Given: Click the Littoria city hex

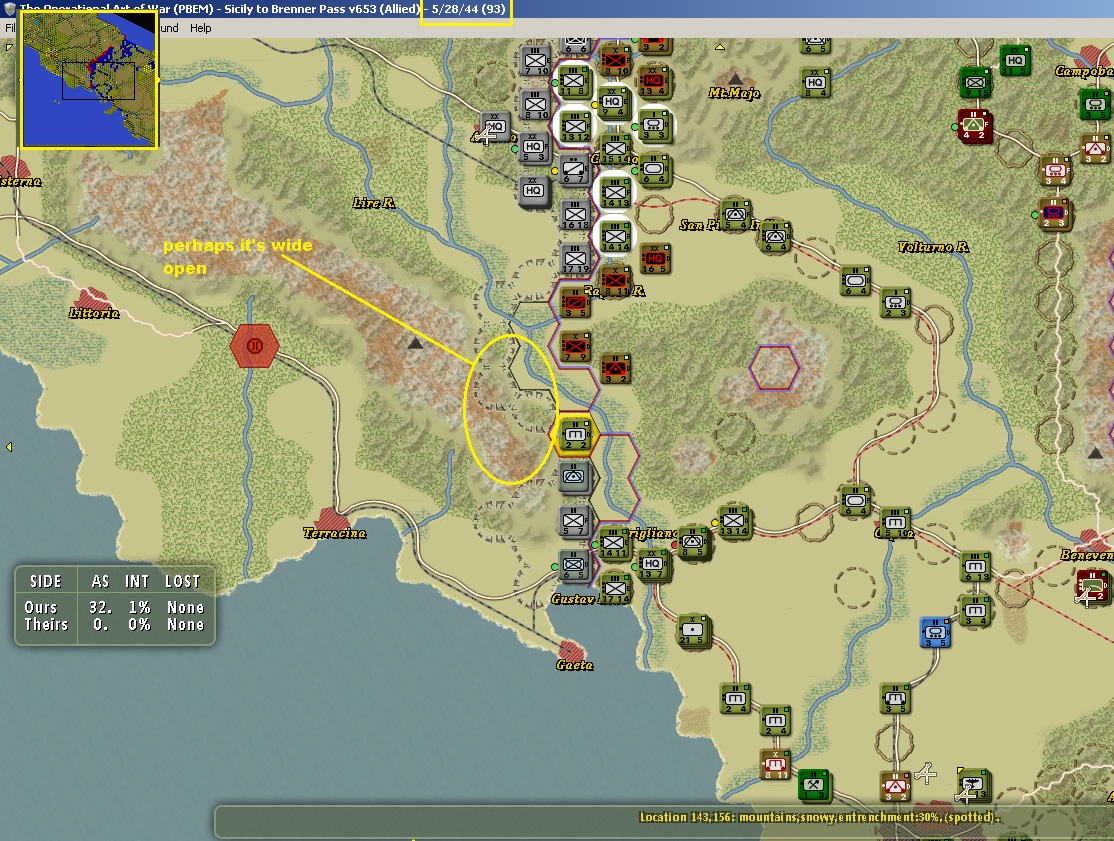Looking at the screenshot, I should coord(90,299).
